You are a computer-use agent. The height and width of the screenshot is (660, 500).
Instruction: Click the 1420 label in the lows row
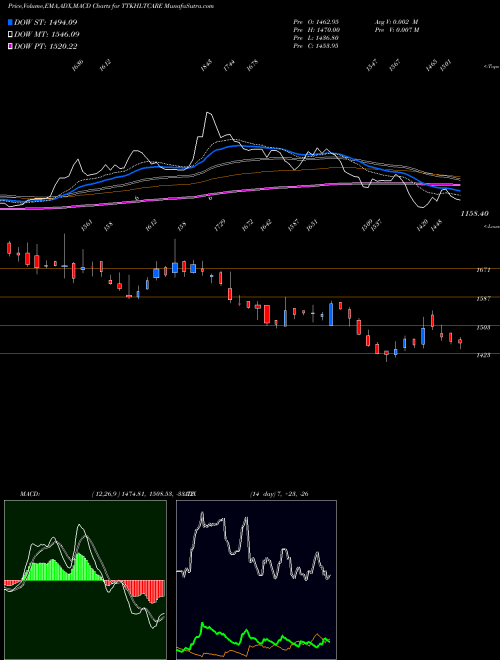click(423, 225)
